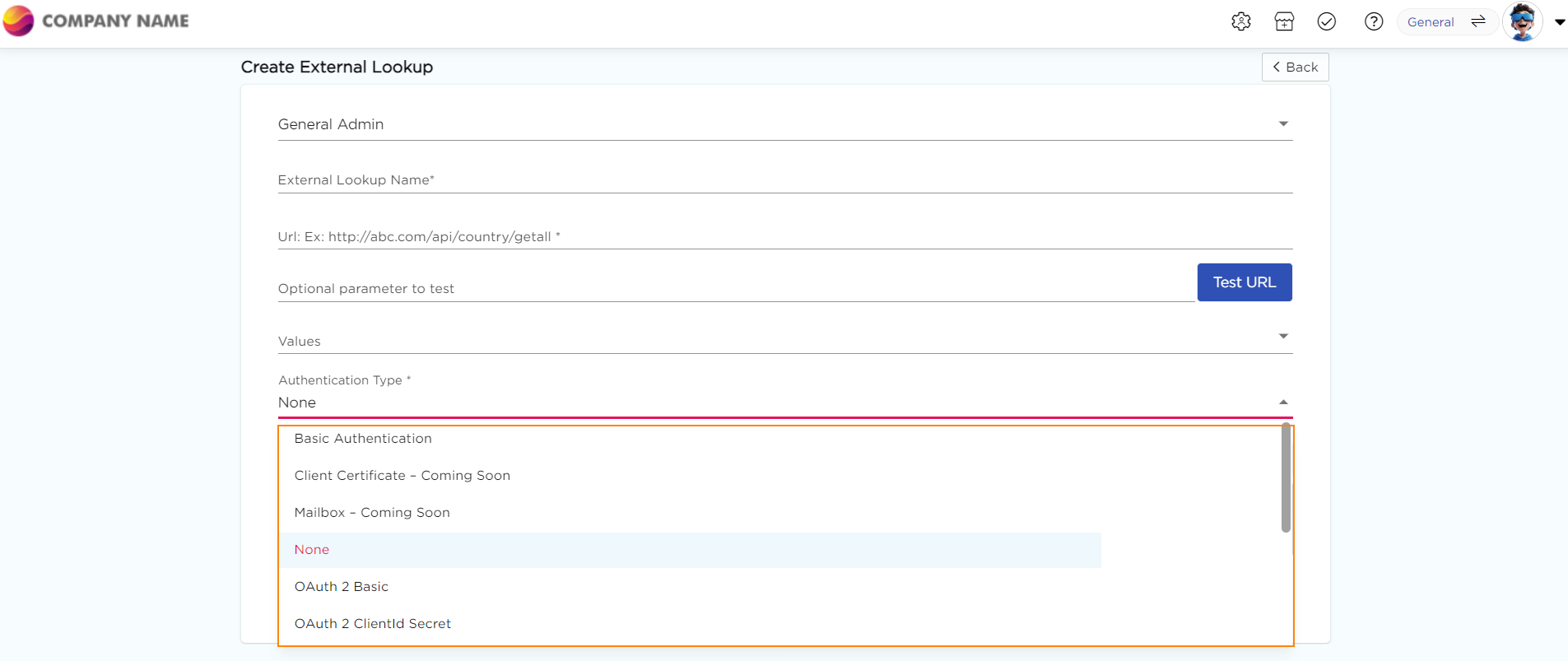This screenshot has height=661, width=1568.
Task: Collapse the Authentication Type dropdown
Action: 1282,403
